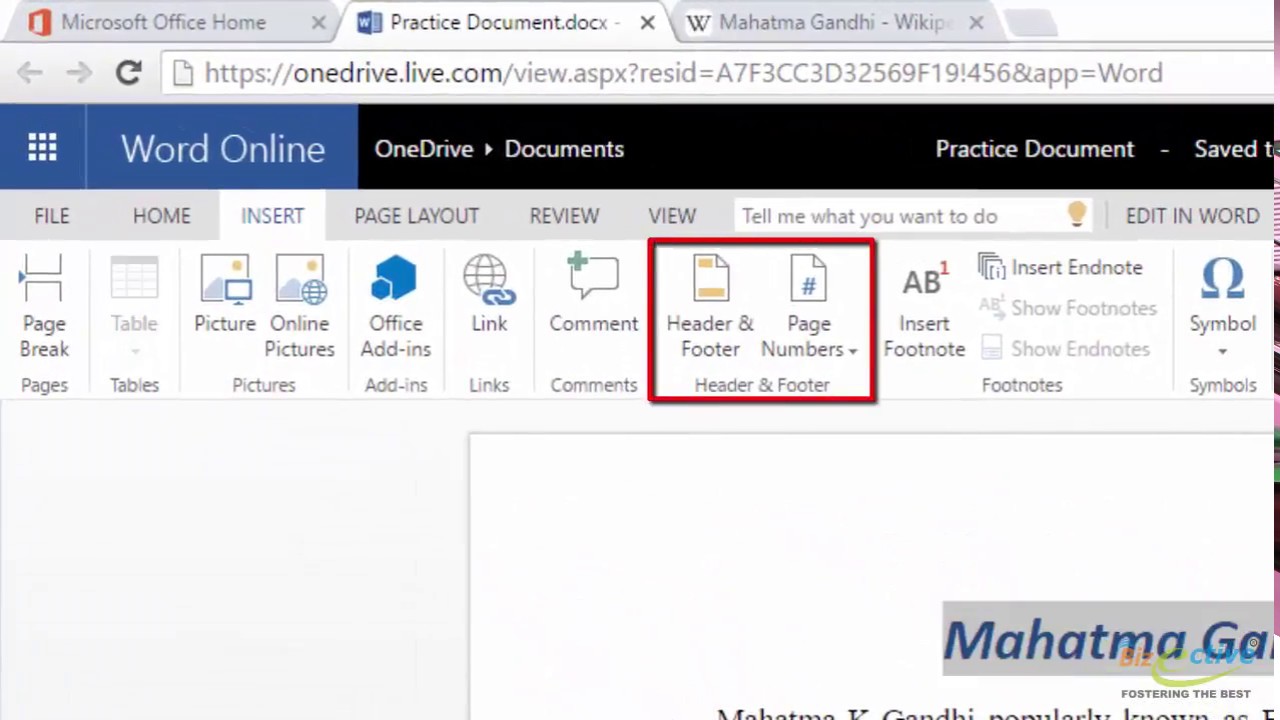Screen dimensions: 1280x720
Task: Open a new browser tab
Action: pyautogui.click(x=1032, y=23)
